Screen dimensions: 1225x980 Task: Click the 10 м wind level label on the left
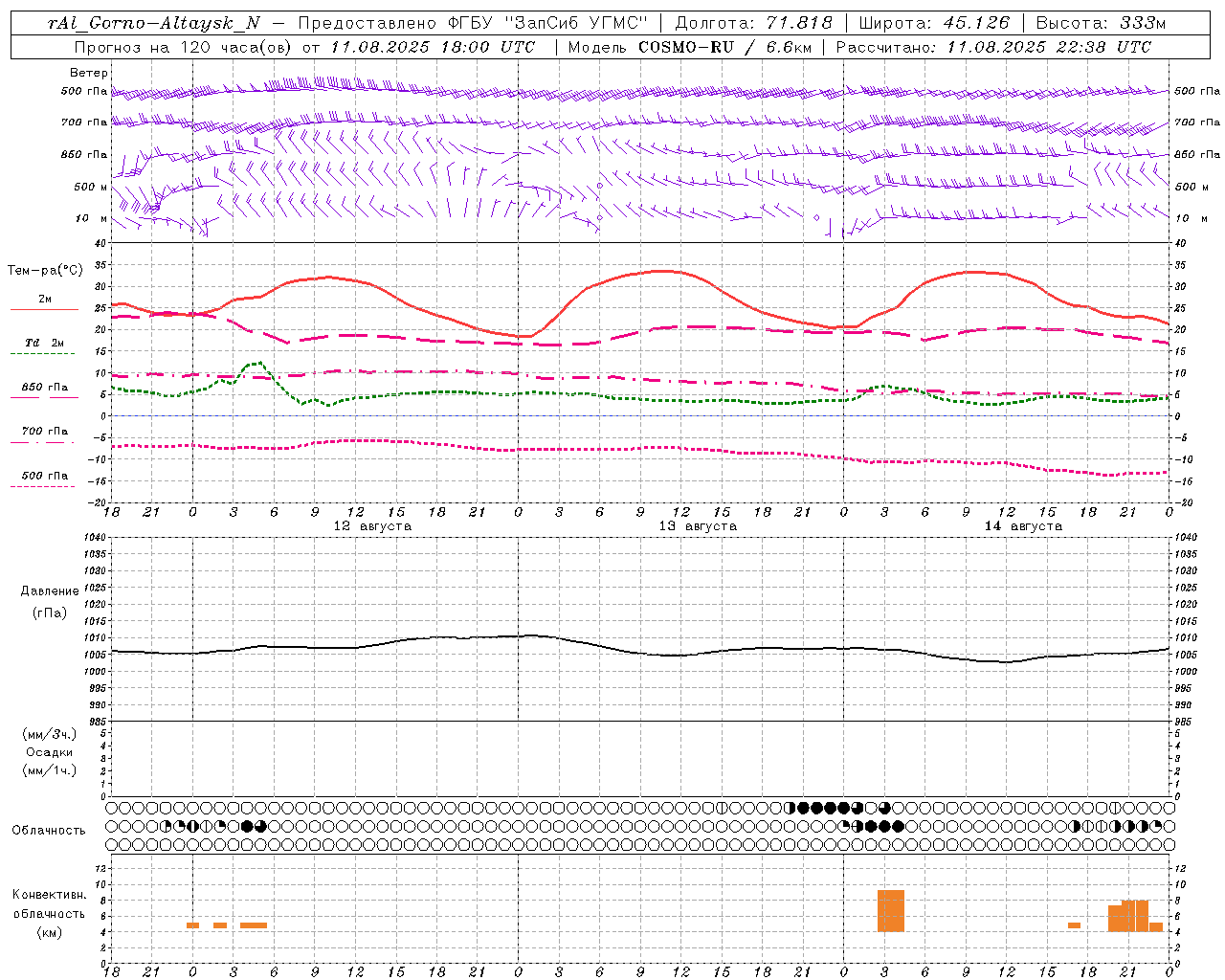(92, 218)
